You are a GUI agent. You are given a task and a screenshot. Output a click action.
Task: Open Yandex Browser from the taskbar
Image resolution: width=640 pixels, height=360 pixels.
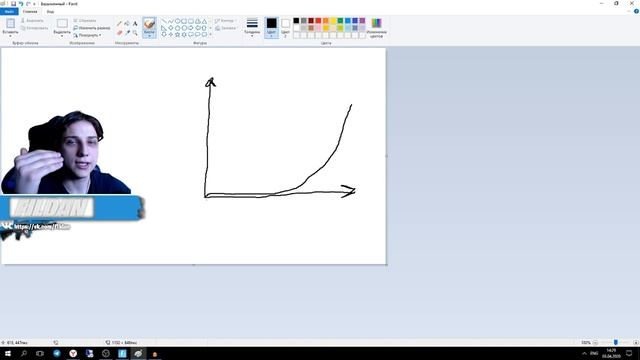click(x=73, y=353)
